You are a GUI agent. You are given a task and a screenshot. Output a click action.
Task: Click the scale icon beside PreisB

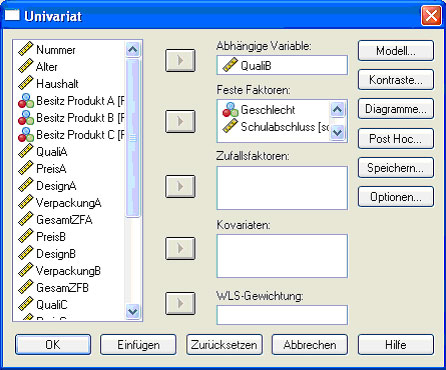[x=26, y=236]
